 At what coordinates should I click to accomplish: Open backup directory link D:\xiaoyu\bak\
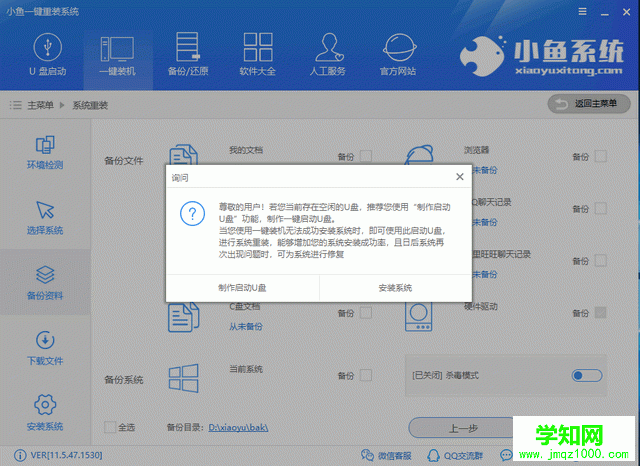pos(238,427)
